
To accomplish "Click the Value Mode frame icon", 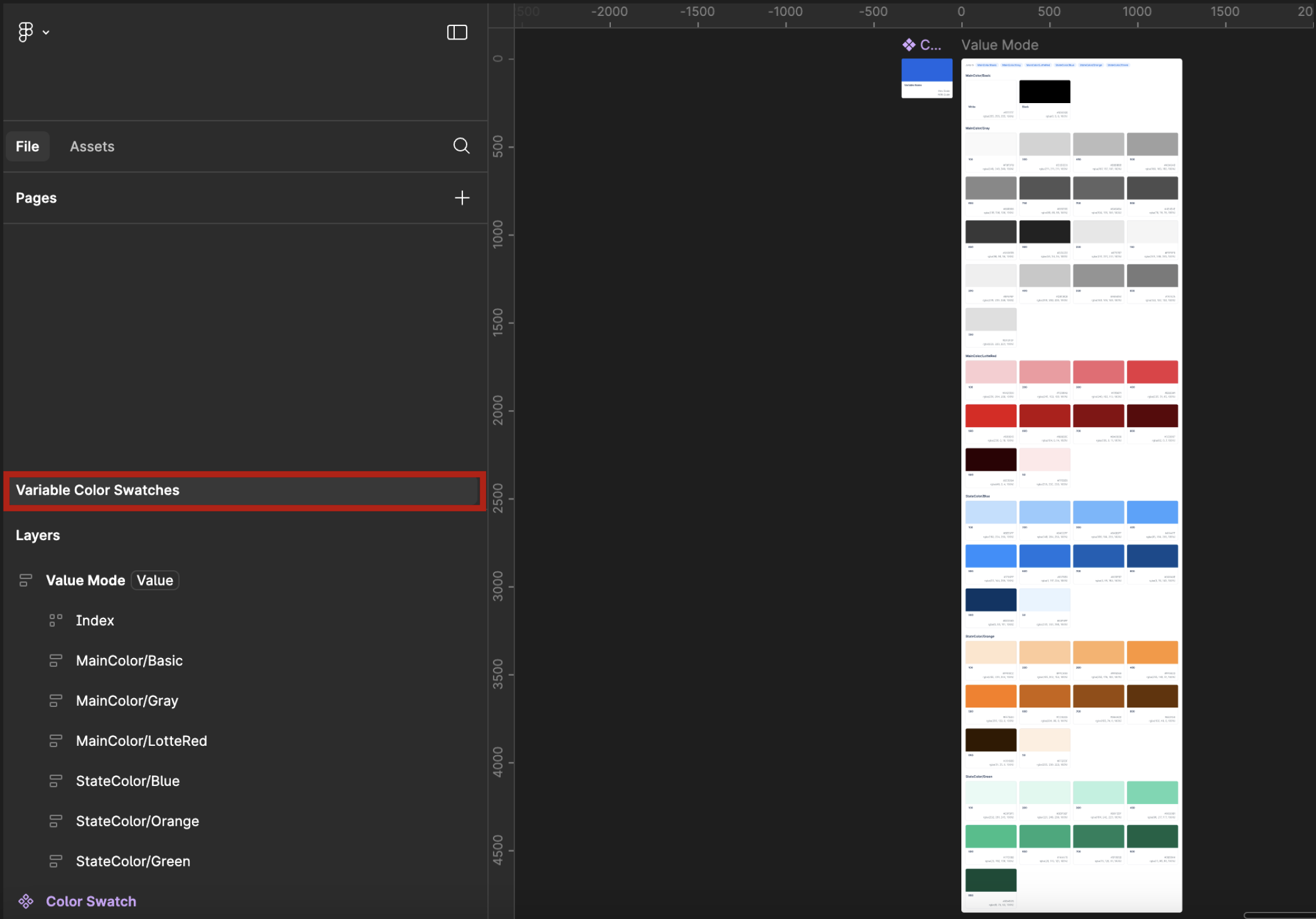I will pyautogui.click(x=25, y=580).
